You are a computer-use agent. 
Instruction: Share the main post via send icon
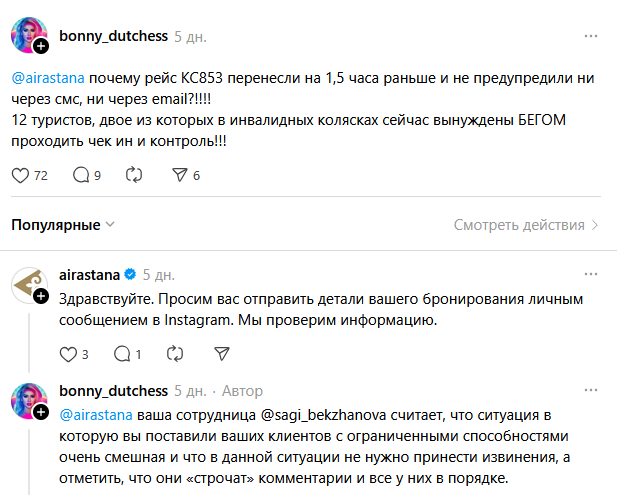pos(180,175)
